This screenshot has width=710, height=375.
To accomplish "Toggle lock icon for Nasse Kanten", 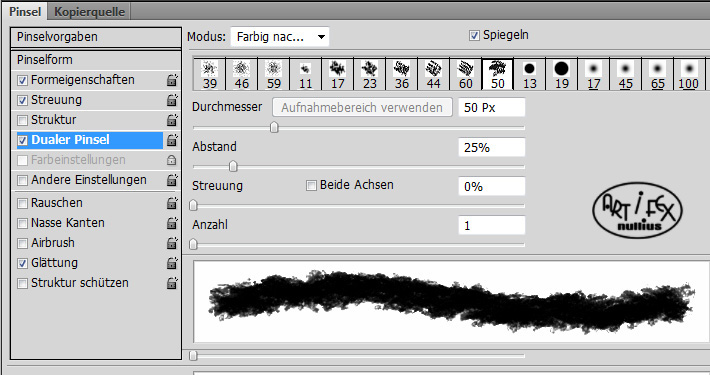I will coord(172,223).
